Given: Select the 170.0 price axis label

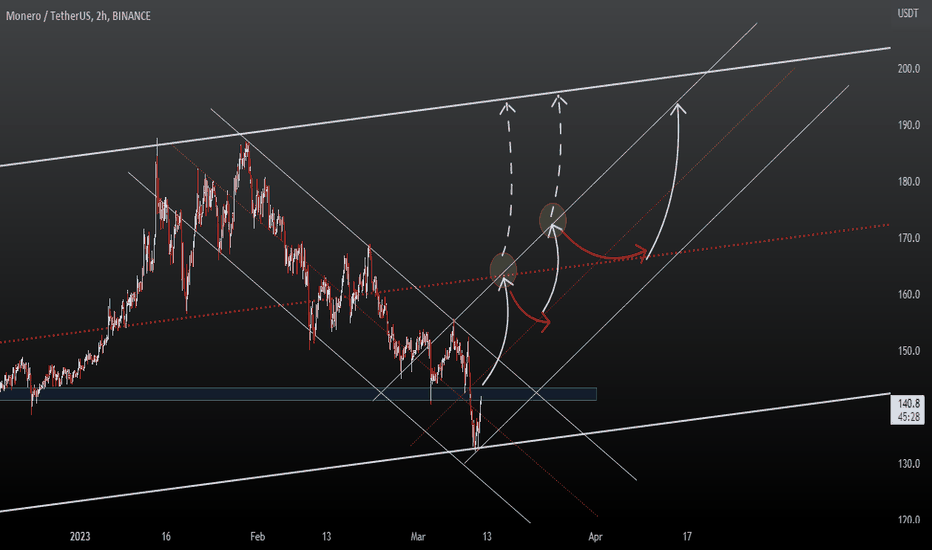Looking at the screenshot, I should [909, 238].
